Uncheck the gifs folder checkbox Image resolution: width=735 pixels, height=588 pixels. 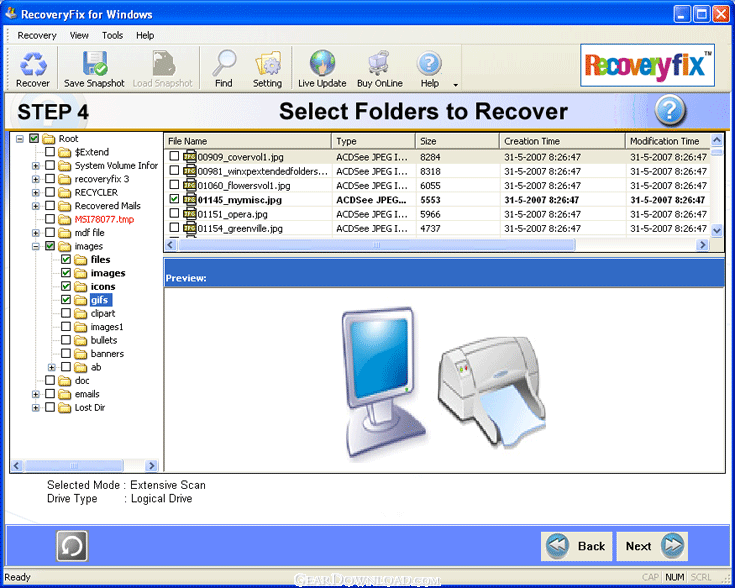(66, 300)
